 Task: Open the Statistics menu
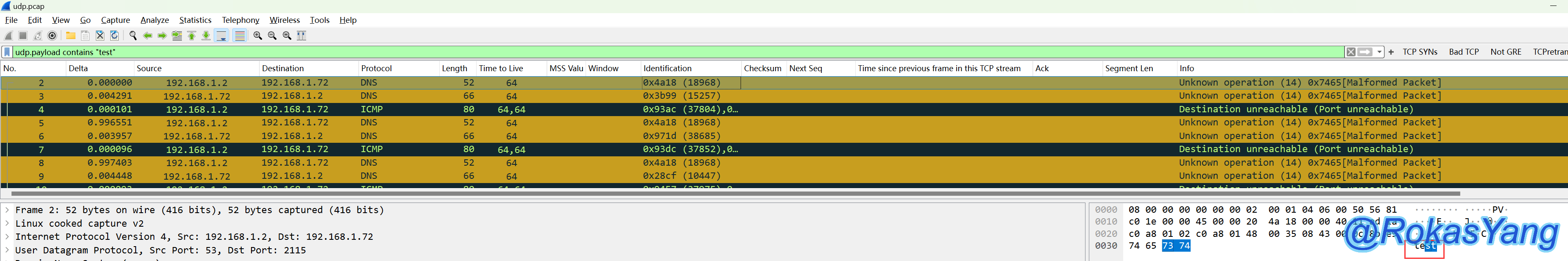[x=195, y=20]
